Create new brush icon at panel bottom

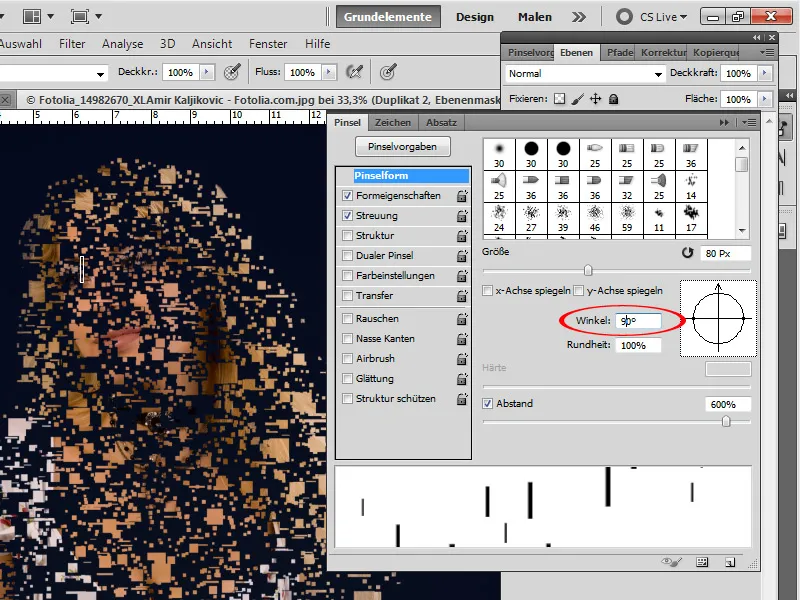[x=730, y=562]
